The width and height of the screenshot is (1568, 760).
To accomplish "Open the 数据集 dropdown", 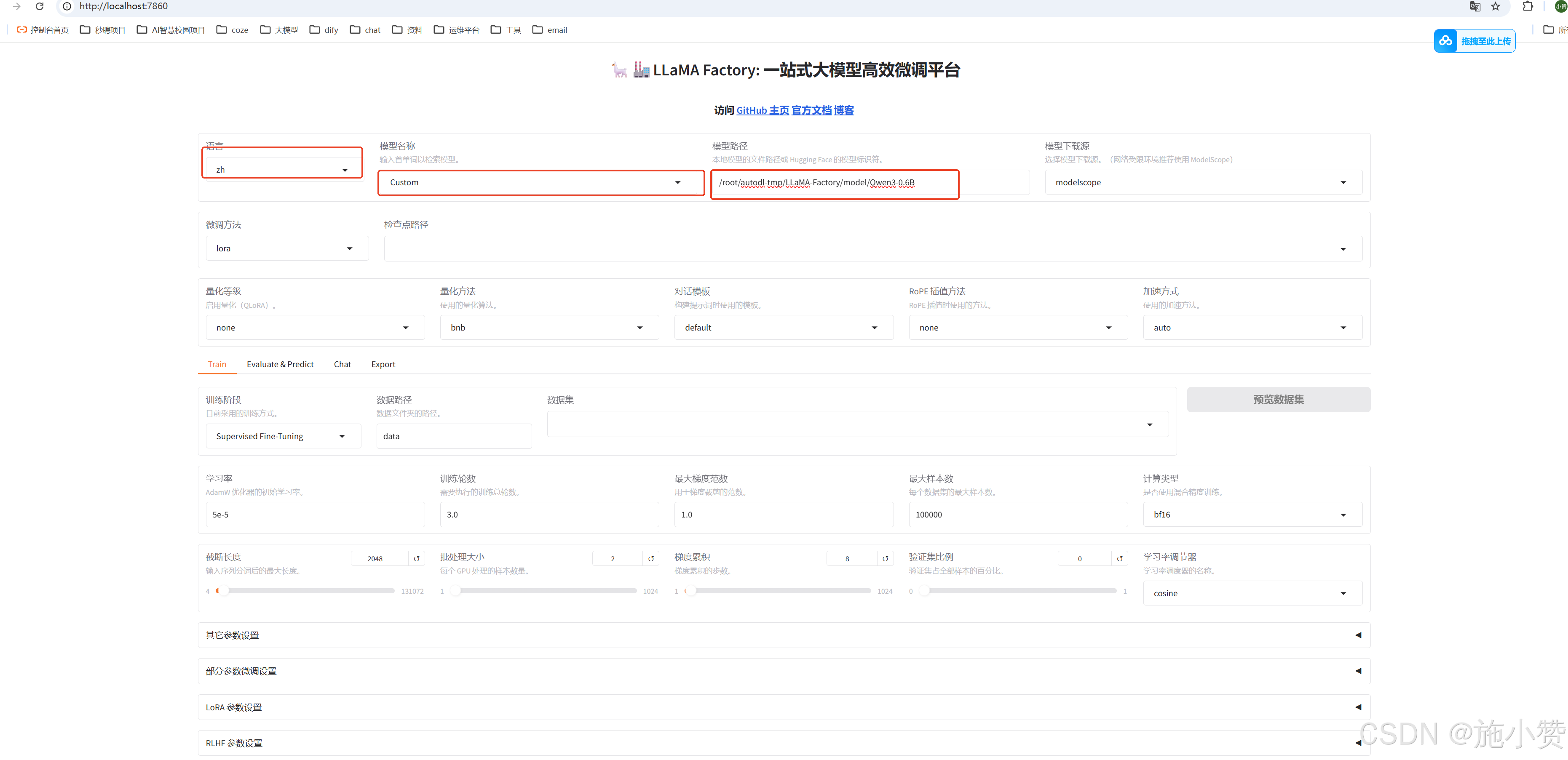I will point(858,424).
